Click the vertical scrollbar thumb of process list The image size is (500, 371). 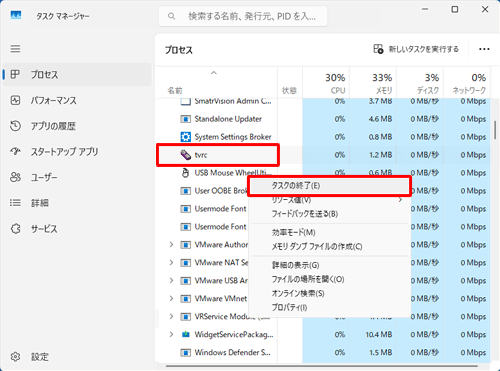tap(495, 130)
